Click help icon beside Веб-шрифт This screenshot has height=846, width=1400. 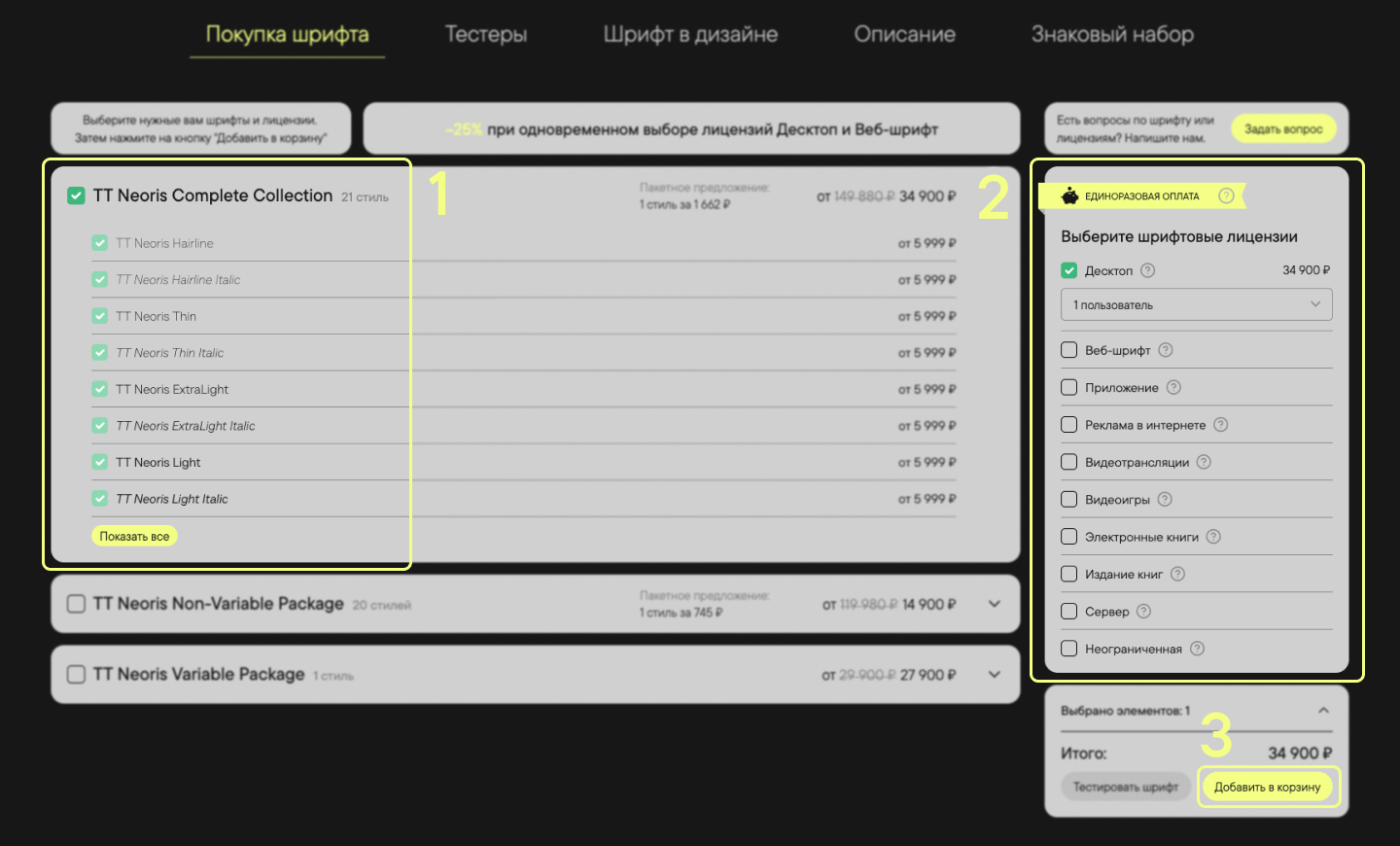coord(1166,350)
